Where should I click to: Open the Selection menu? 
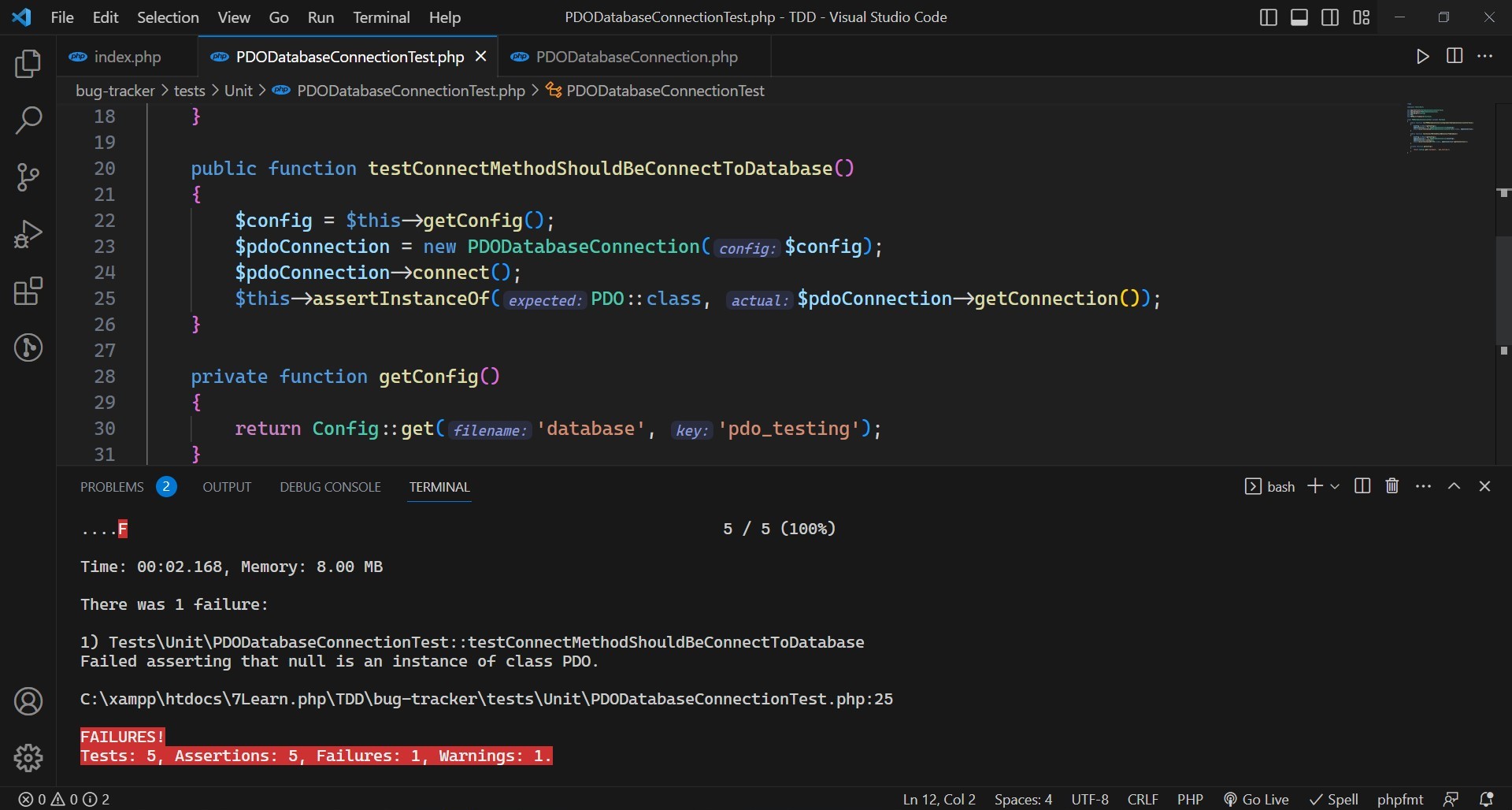pyautogui.click(x=168, y=17)
